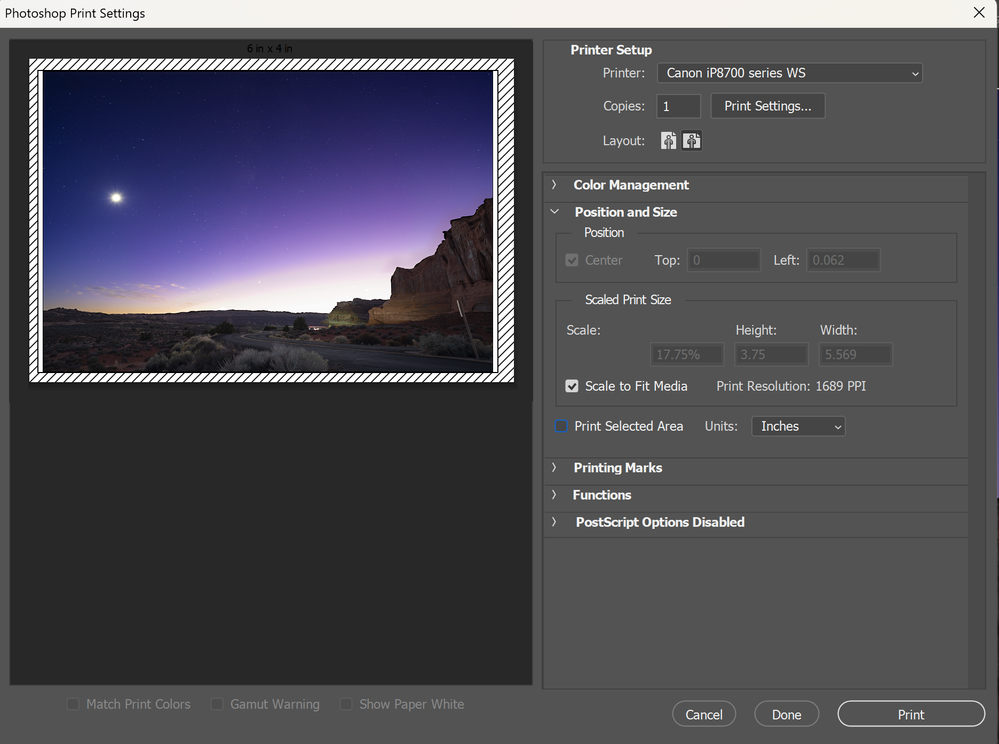The height and width of the screenshot is (744, 999).
Task: Open the Units dropdown
Action: [x=798, y=426]
